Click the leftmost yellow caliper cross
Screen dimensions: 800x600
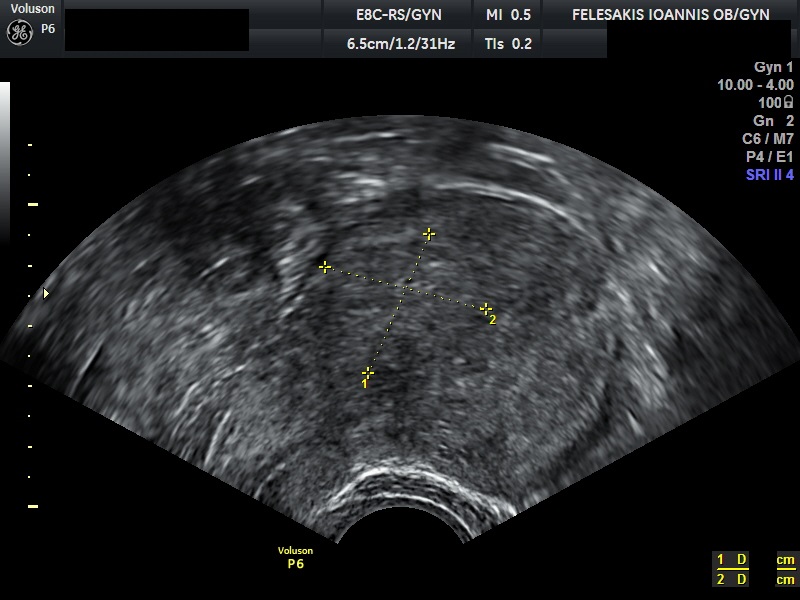324,267
